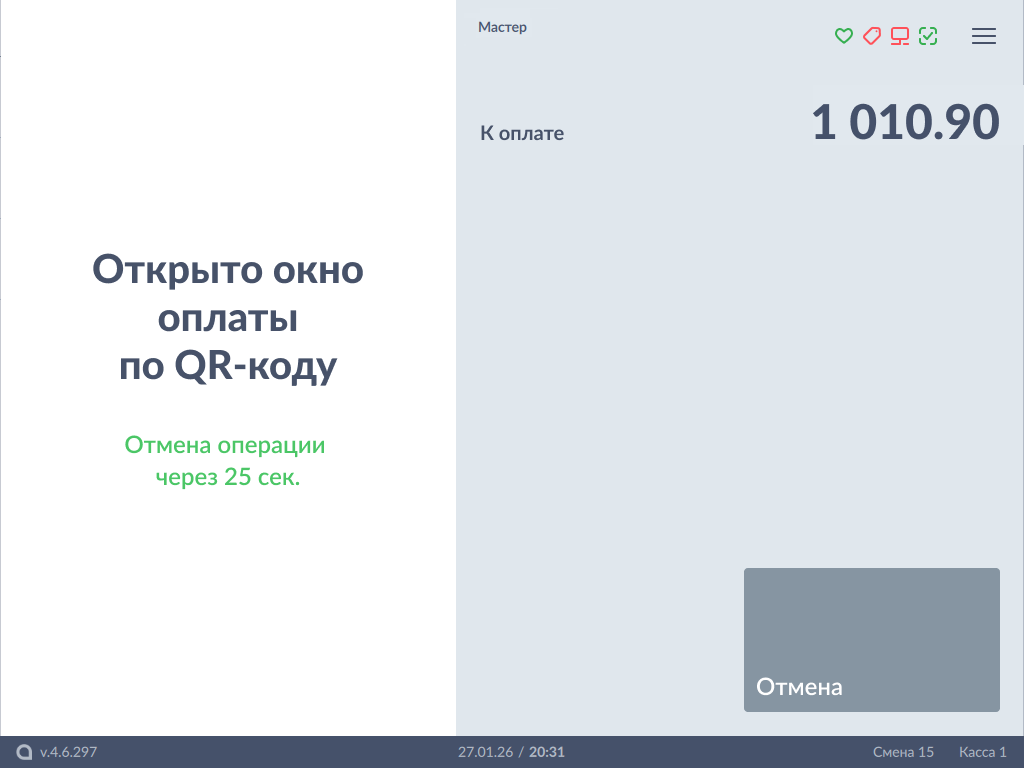Image resolution: width=1024 pixels, height=768 pixels.
Task: Click "через 25 сек." countdown line
Action: (x=228, y=477)
